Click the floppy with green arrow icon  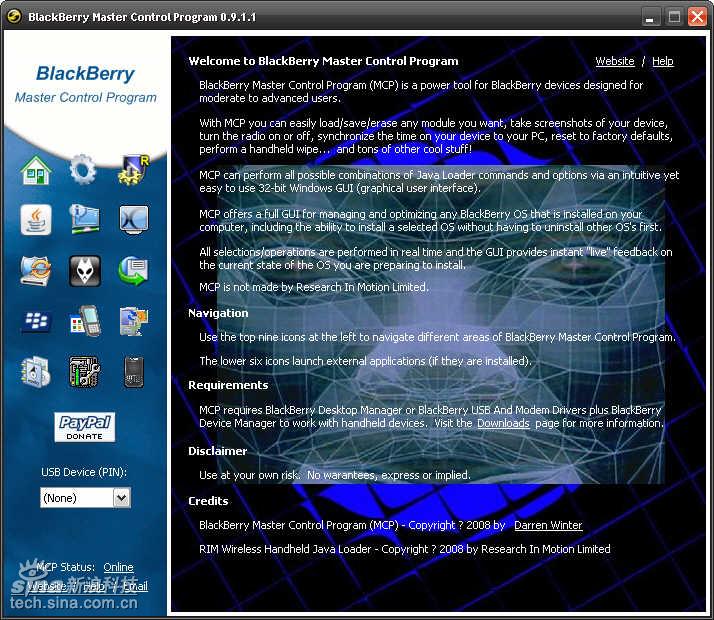tap(133, 271)
